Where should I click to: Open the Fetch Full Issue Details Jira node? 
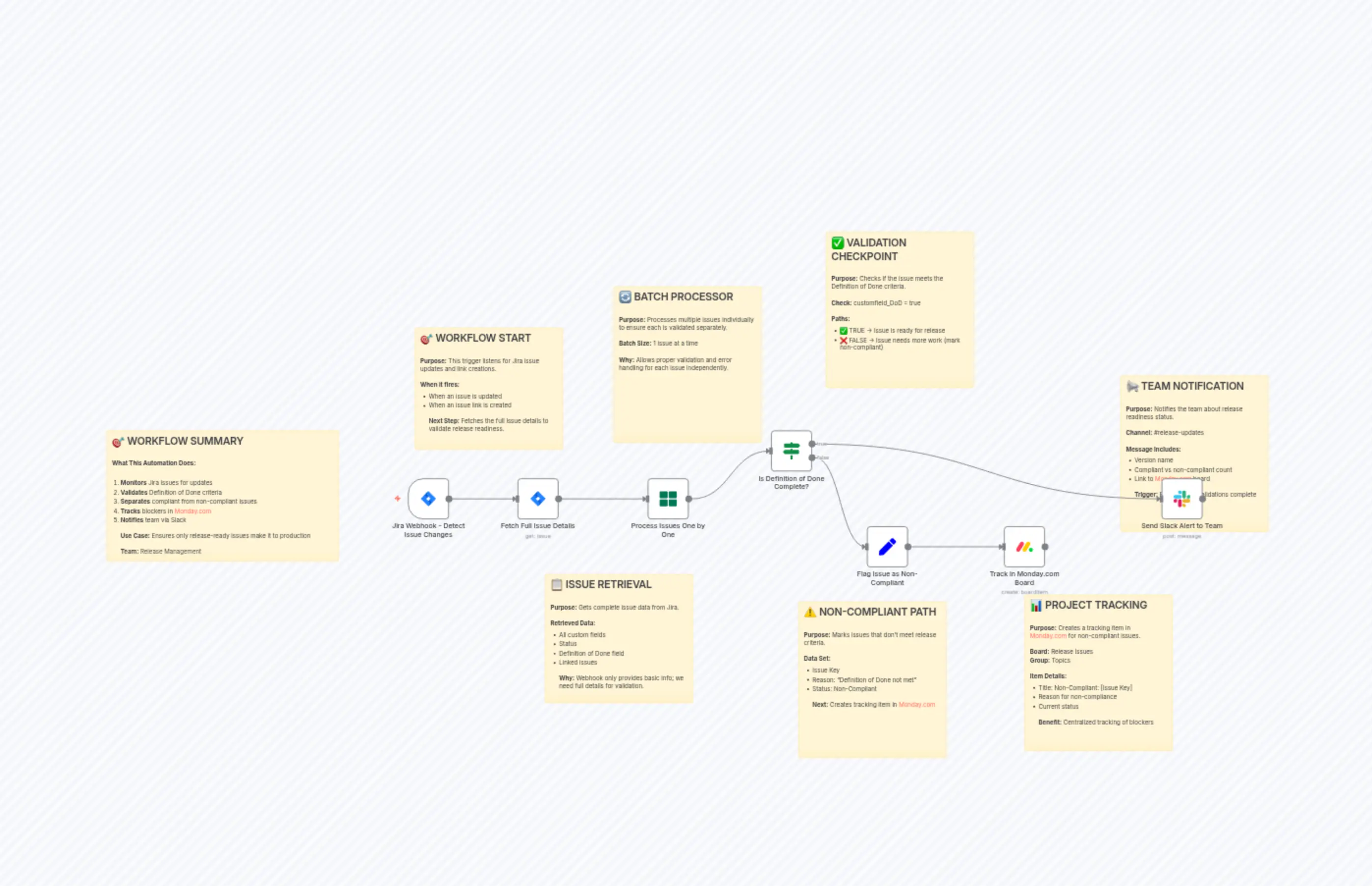(538, 499)
